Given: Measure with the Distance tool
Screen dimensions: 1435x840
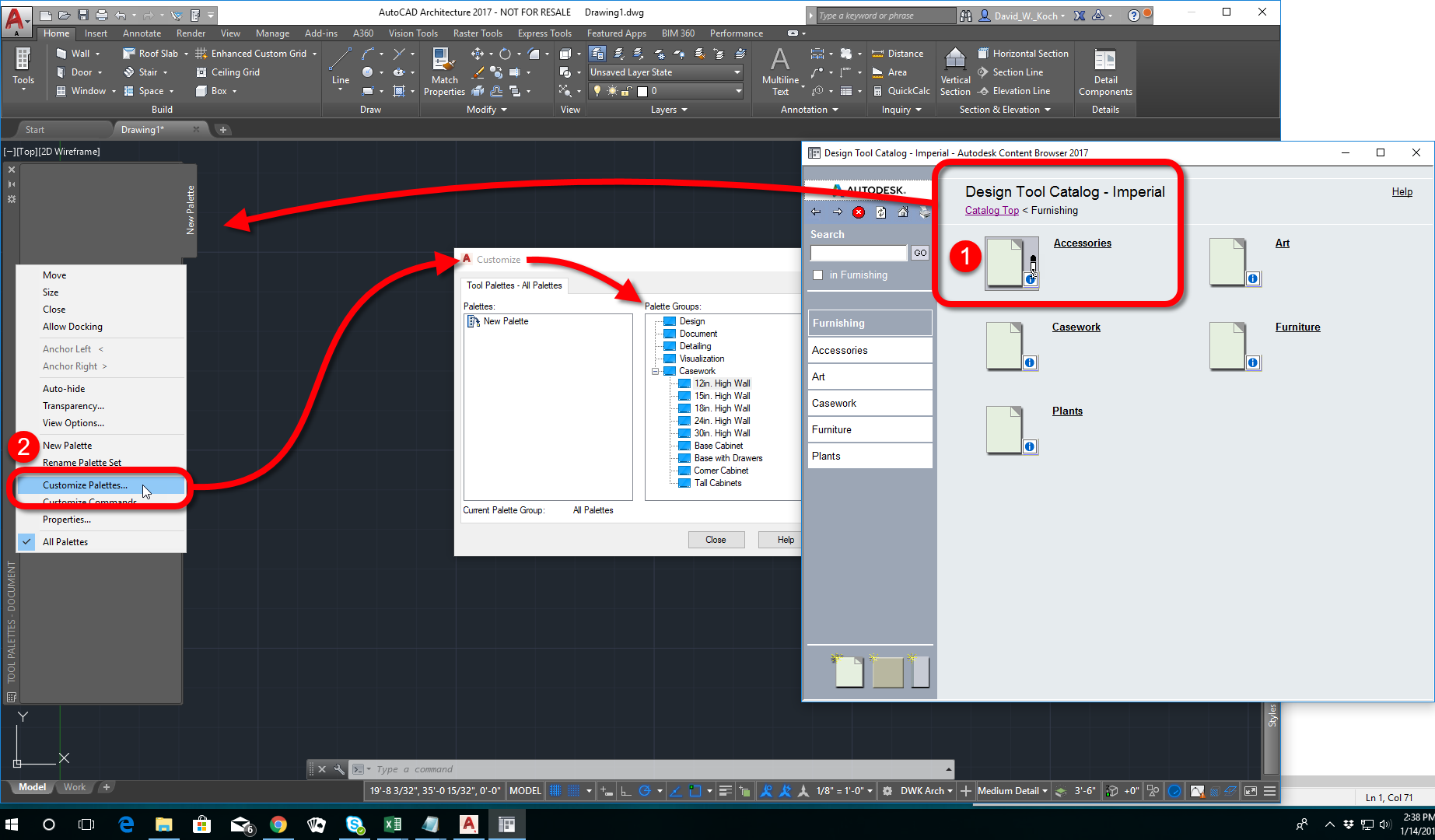Looking at the screenshot, I should (x=898, y=54).
